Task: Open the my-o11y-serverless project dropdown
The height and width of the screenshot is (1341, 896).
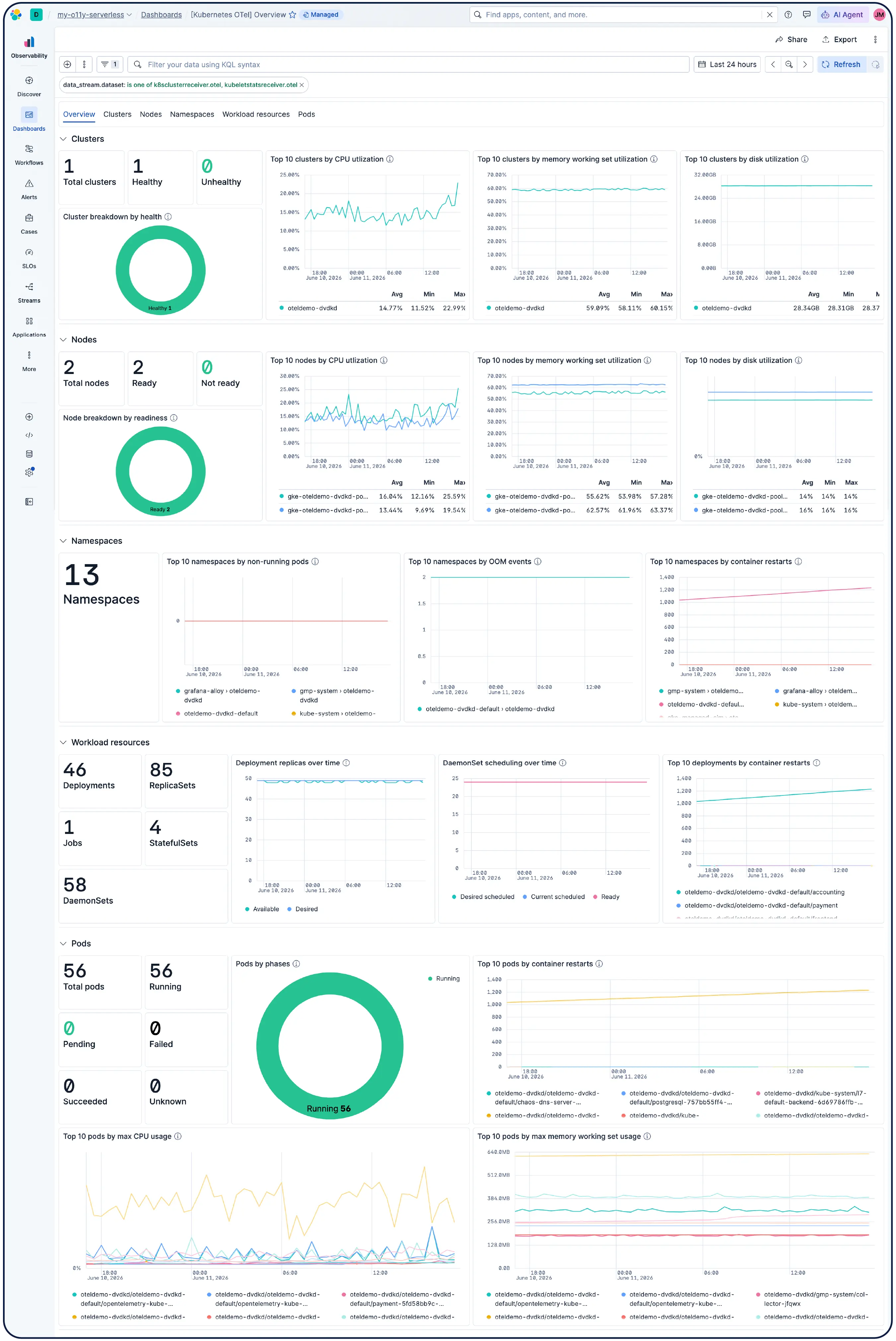Action: [94, 15]
